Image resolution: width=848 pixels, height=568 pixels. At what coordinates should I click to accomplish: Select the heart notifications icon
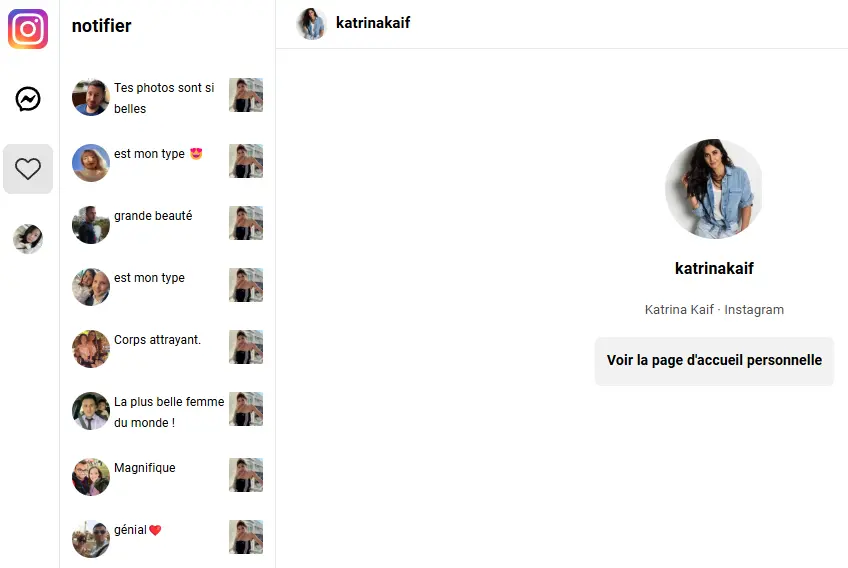(28, 169)
